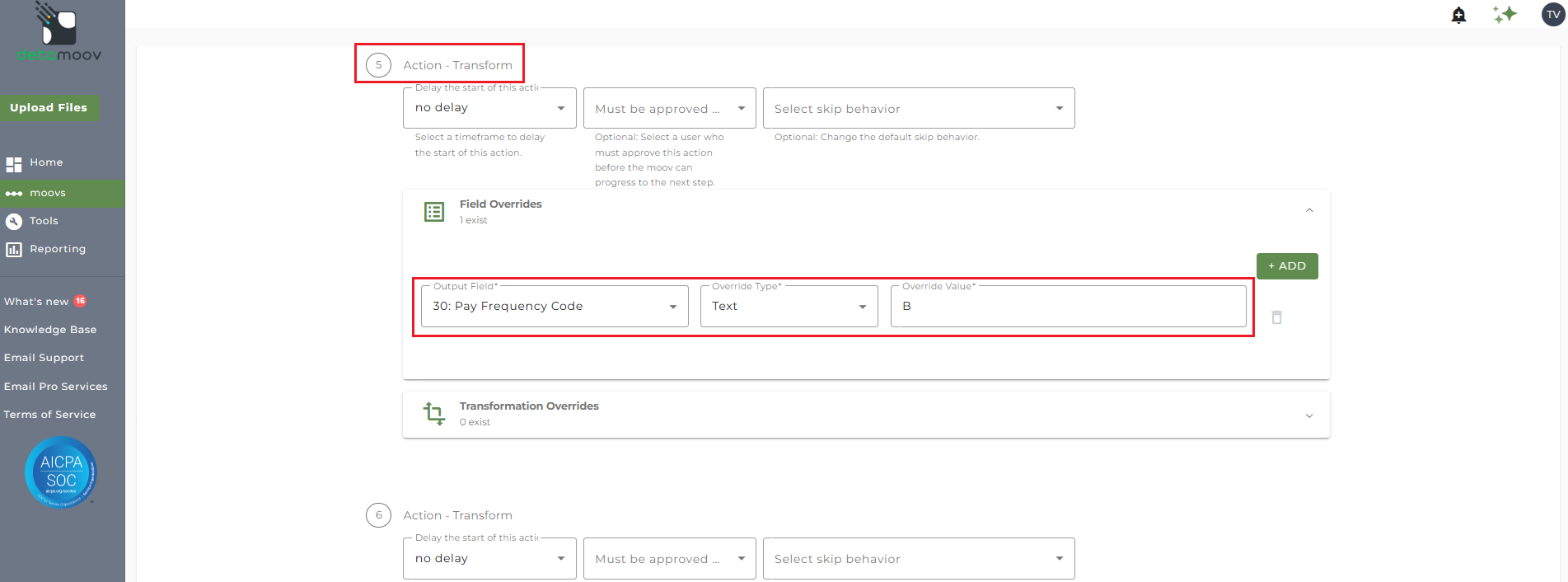Click the + ADD override button

[x=1286, y=266]
